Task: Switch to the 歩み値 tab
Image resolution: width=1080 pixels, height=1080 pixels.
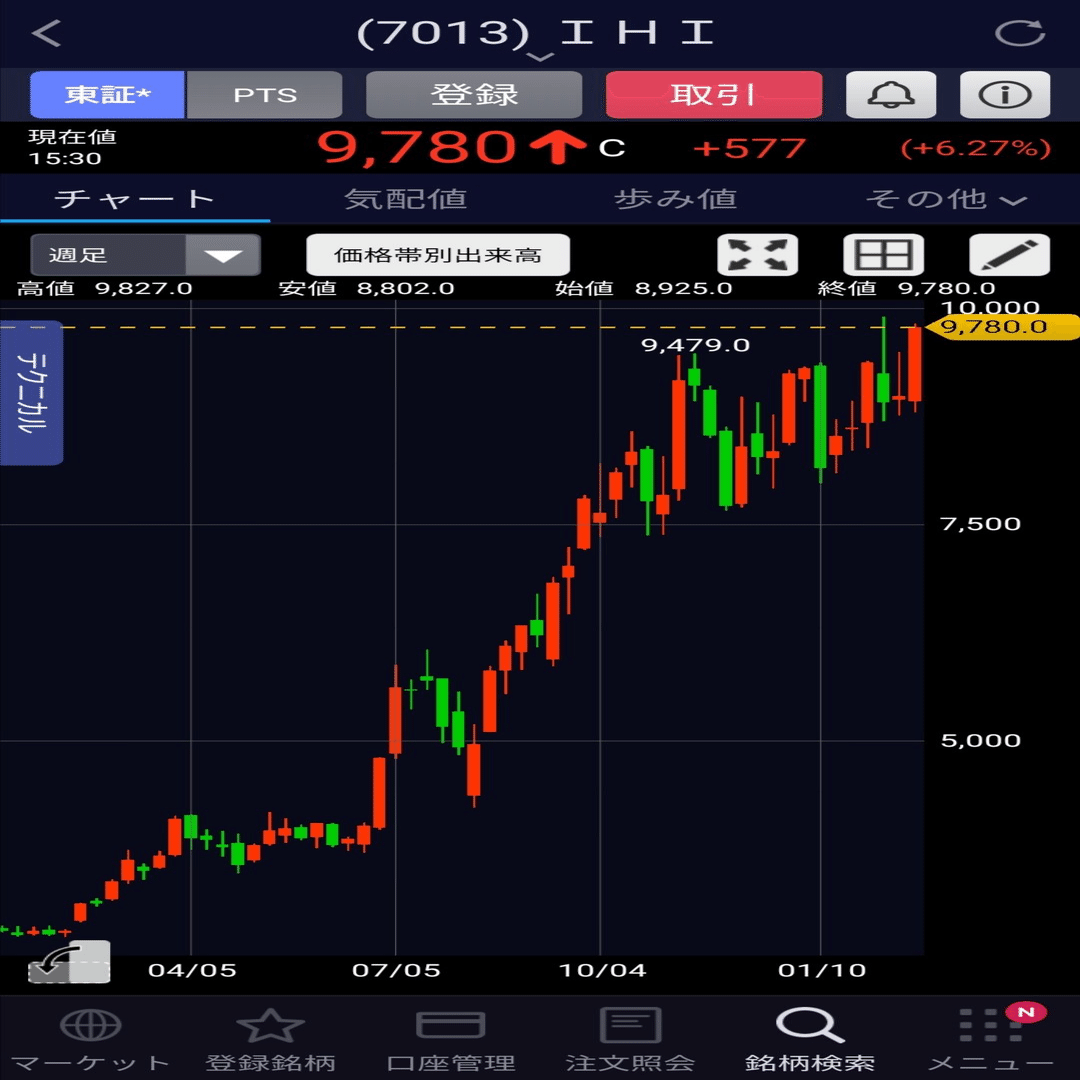Action: [x=675, y=199]
